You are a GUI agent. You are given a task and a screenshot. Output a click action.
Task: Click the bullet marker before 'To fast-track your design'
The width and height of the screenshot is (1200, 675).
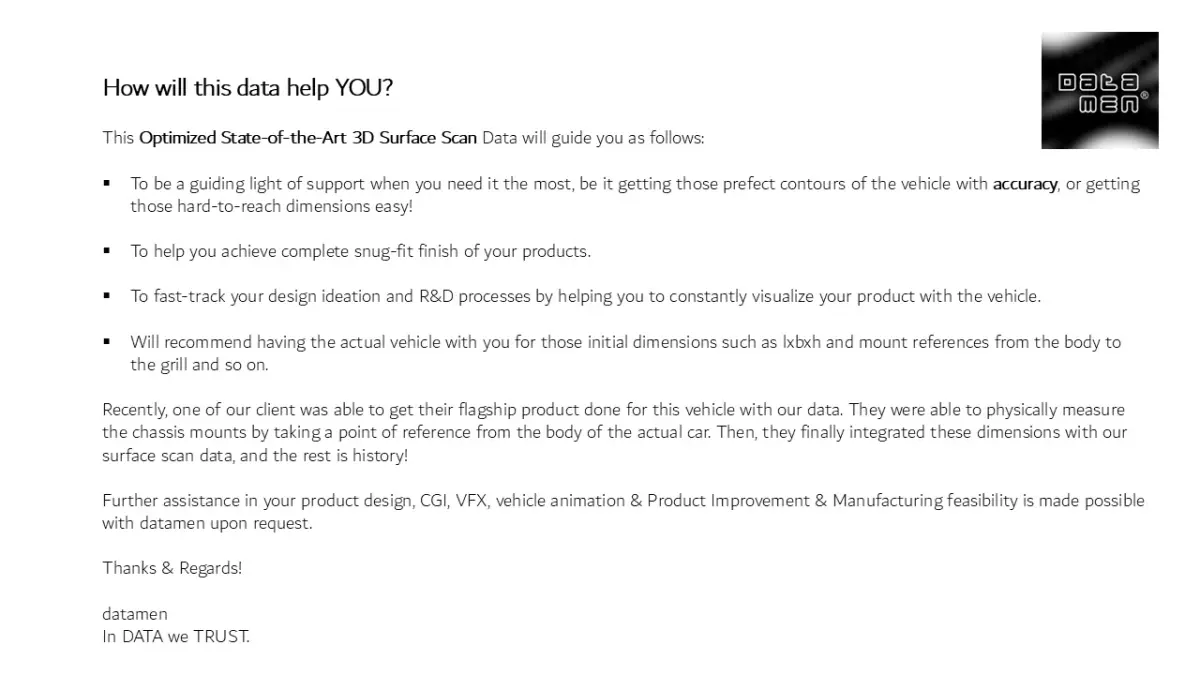tap(107, 296)
